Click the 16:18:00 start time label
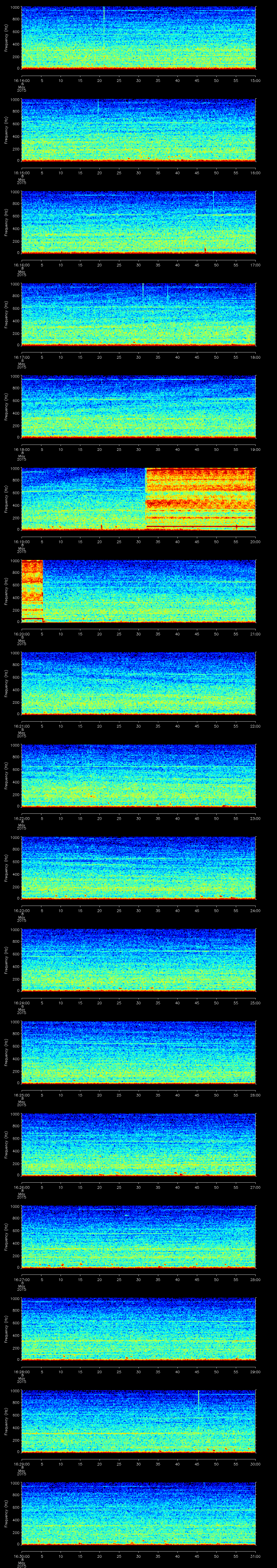Screen dimensions: 277x1568 tap(21, 449)
